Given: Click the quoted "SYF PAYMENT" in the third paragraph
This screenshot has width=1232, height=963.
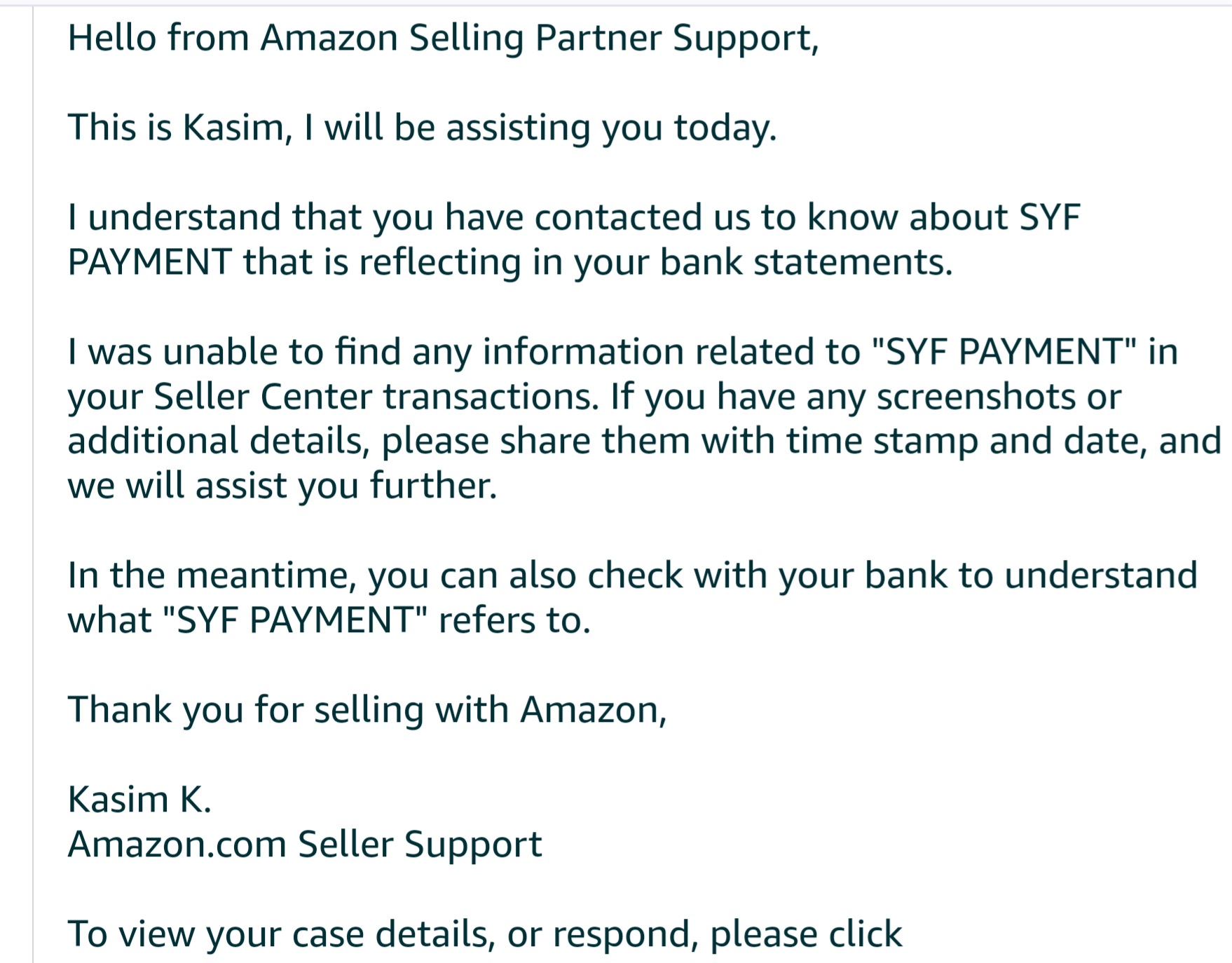Looking at the screenshot, I should 1003,352.
